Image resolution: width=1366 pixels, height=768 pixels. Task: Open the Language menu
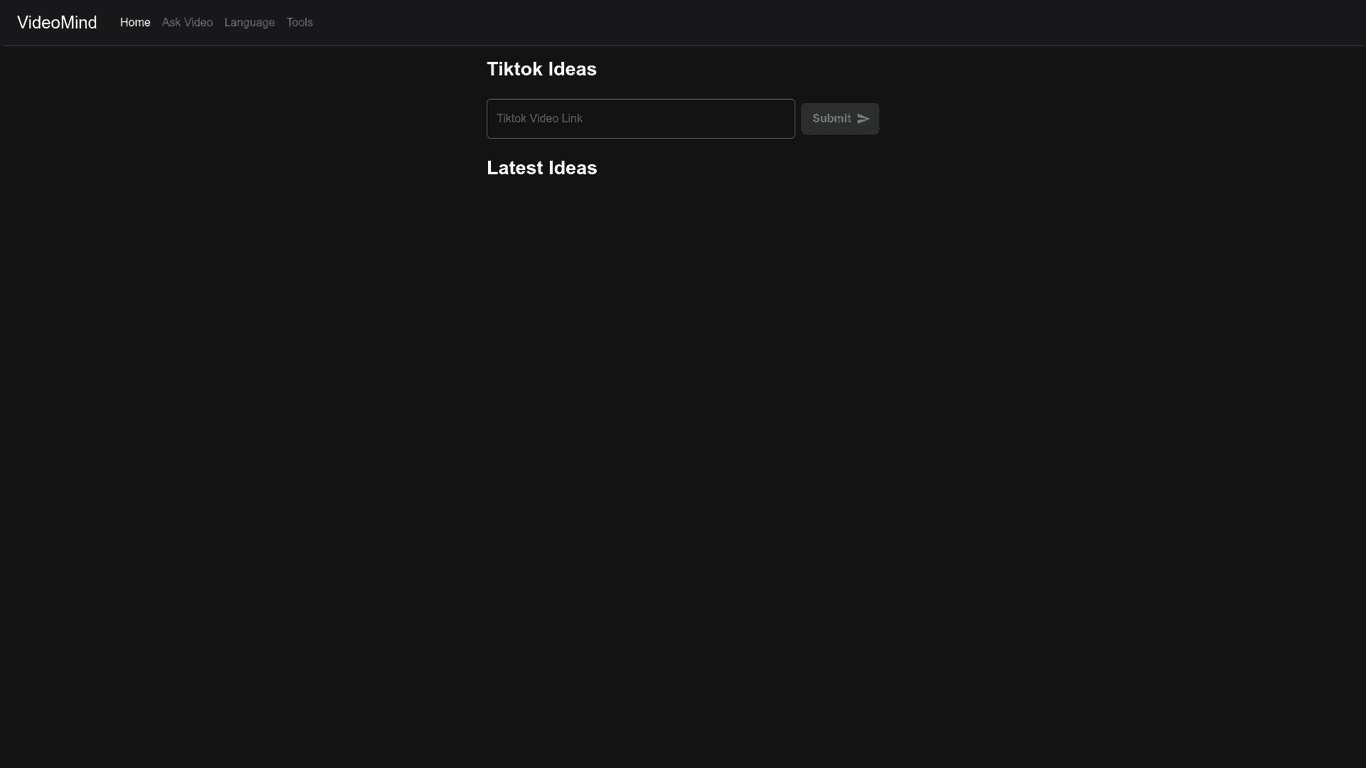pos(249,22)
